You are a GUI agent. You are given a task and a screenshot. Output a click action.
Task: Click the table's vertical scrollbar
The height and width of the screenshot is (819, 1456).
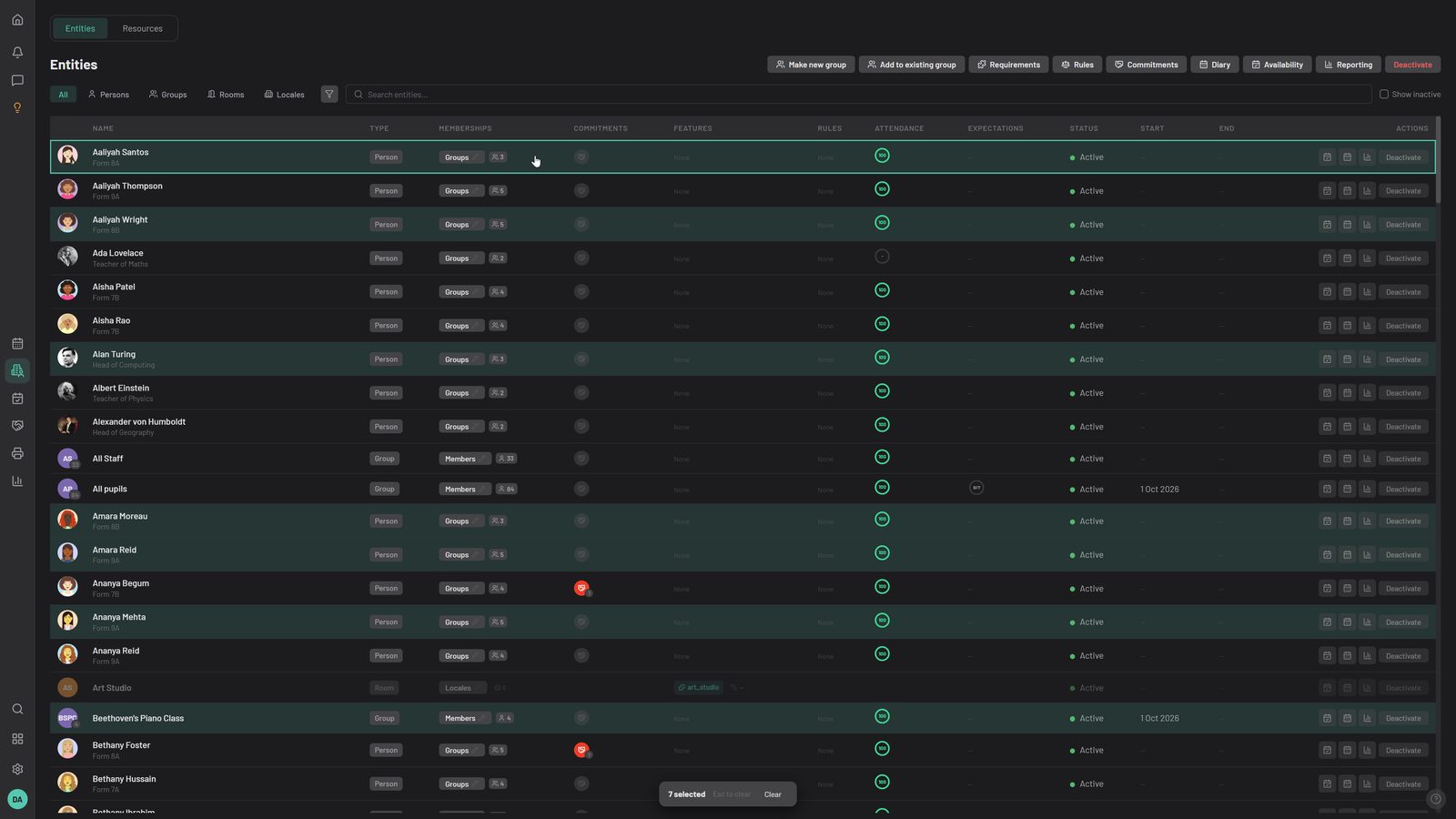point(1439,160)
